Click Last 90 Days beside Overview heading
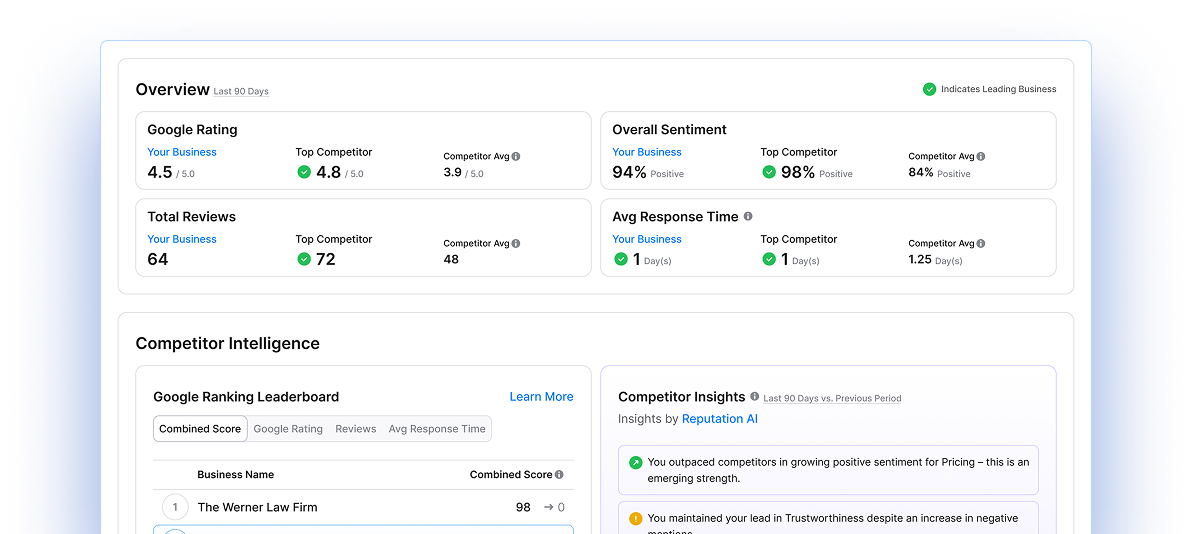Viewport: 1192px width, 534px height. (x=241, y=92)
